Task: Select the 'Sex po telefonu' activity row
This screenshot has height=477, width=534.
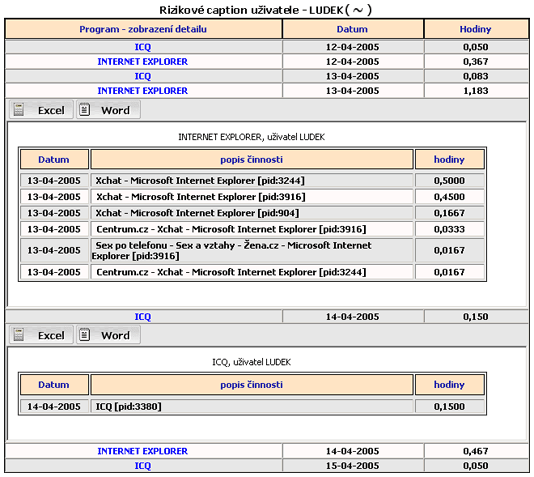Action: tap(252, 251)
